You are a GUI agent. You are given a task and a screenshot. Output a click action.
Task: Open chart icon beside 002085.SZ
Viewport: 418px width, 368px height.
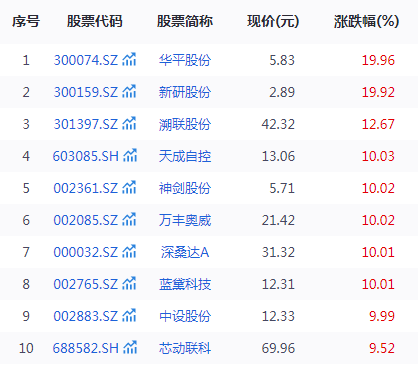coord(129,220)
